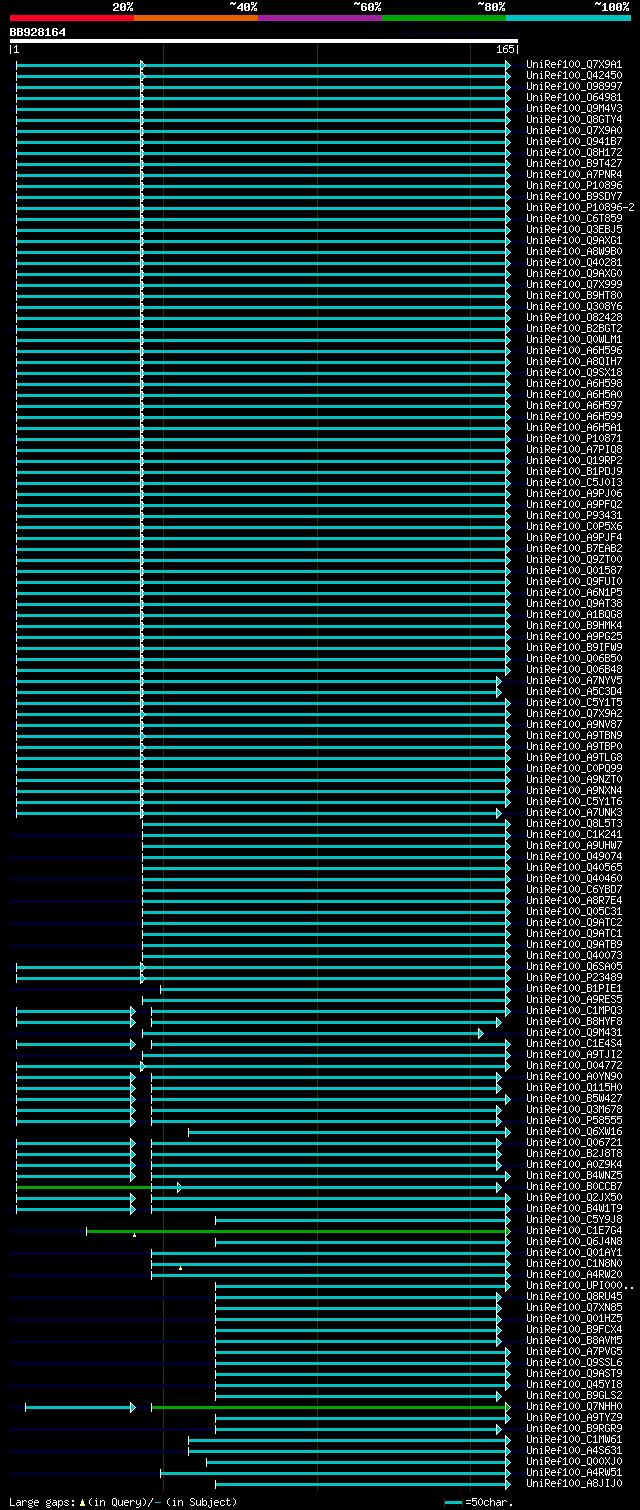Click label UniRef100_B0CCB7

tap(574, 1187)
